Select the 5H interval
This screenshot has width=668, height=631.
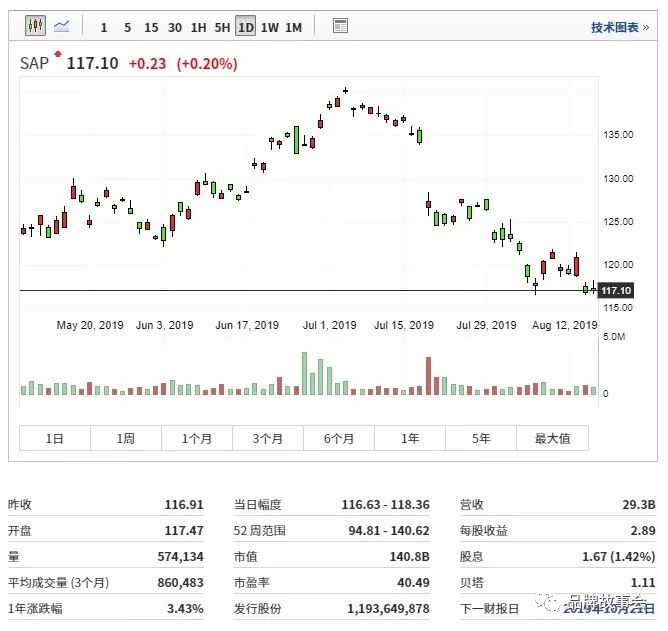(x=222, y=28)
